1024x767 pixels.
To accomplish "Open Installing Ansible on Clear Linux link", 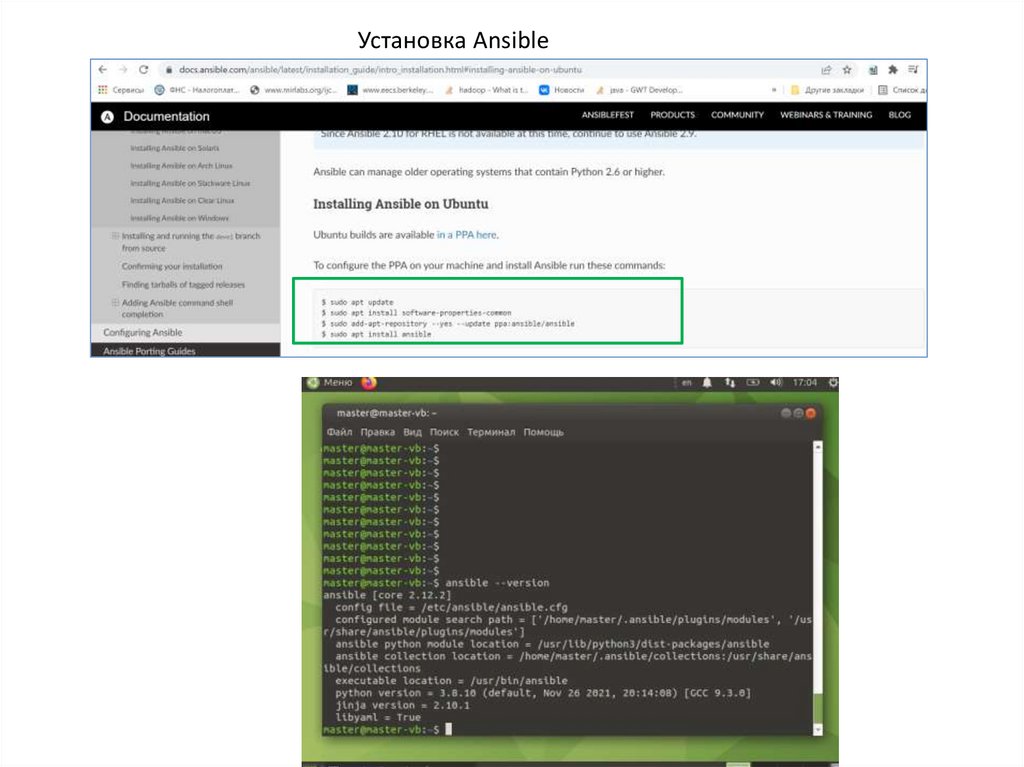I will [182, 201].
